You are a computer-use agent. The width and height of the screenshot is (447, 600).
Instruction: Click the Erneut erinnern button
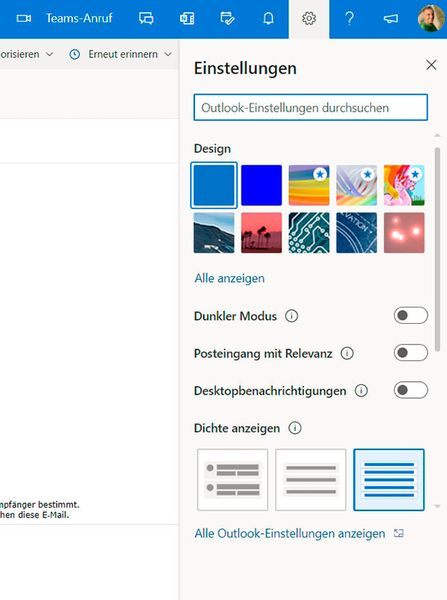point(120,54)
